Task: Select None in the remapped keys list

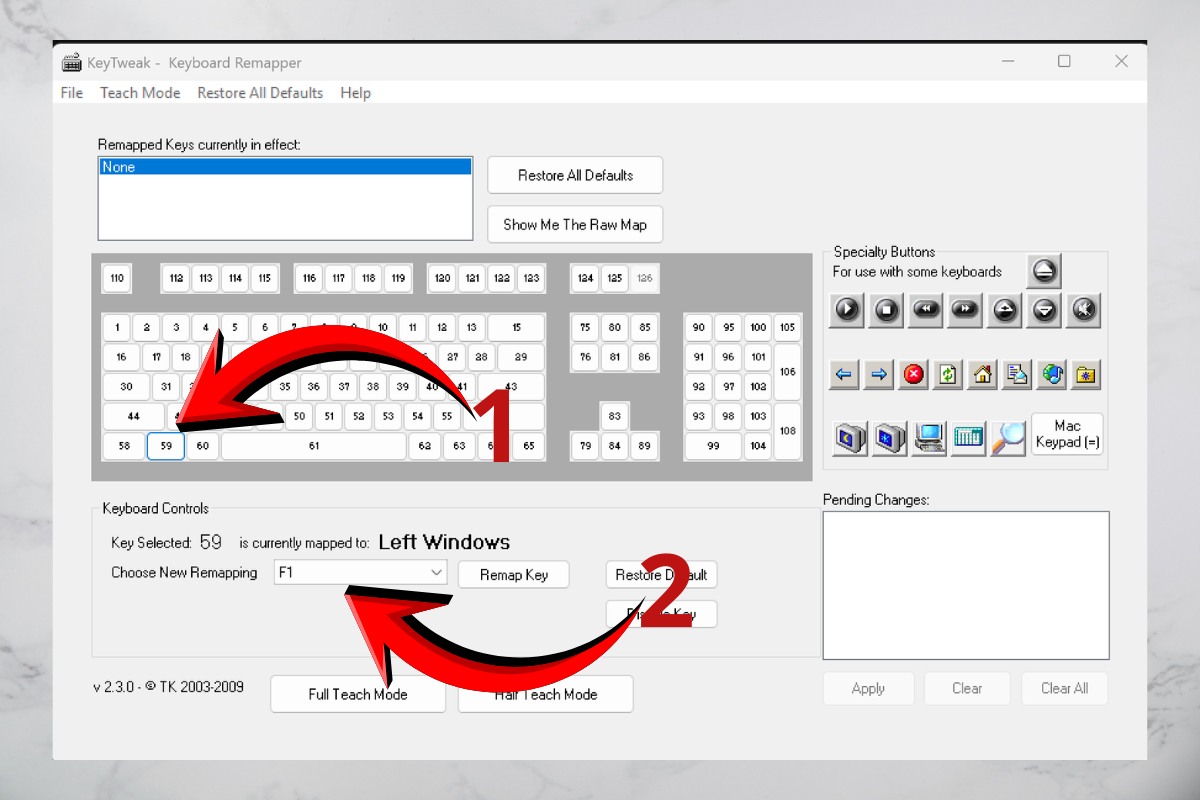Action: click(285, 167)
